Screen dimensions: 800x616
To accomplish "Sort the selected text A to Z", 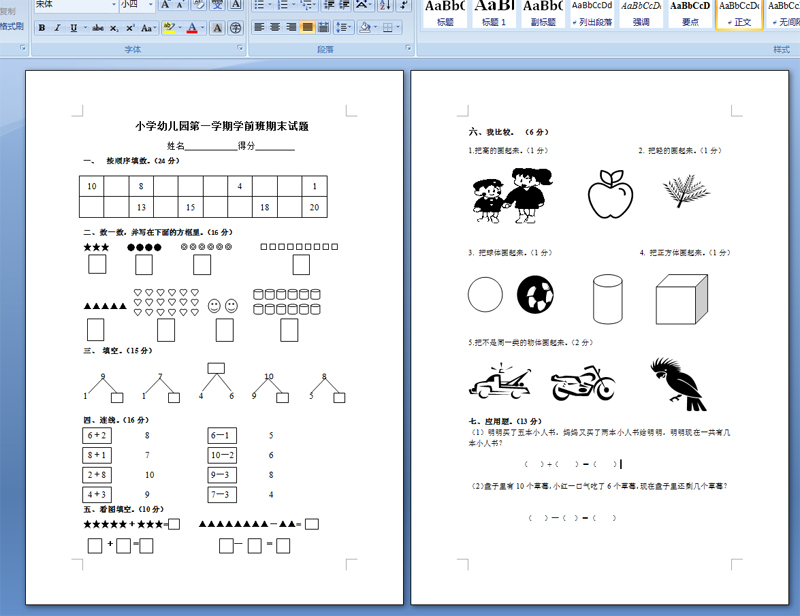I will (x=385, y=5).
